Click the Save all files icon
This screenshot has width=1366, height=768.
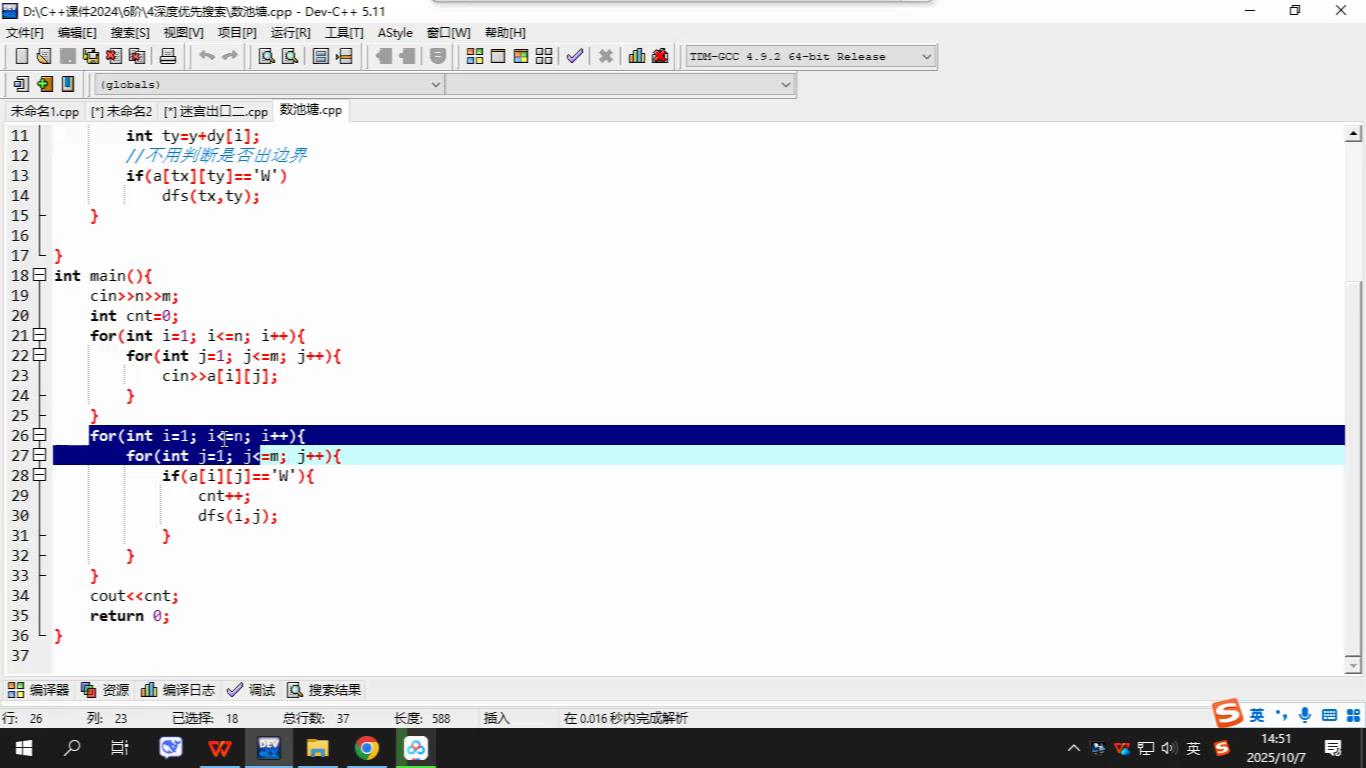point(91,56)
